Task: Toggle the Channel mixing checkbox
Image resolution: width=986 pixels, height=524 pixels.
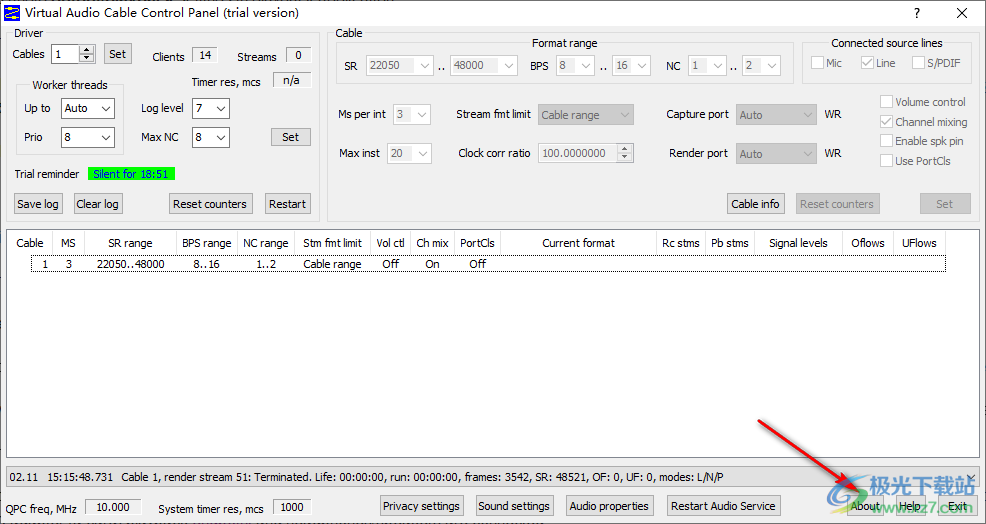Action: (886, 122)
